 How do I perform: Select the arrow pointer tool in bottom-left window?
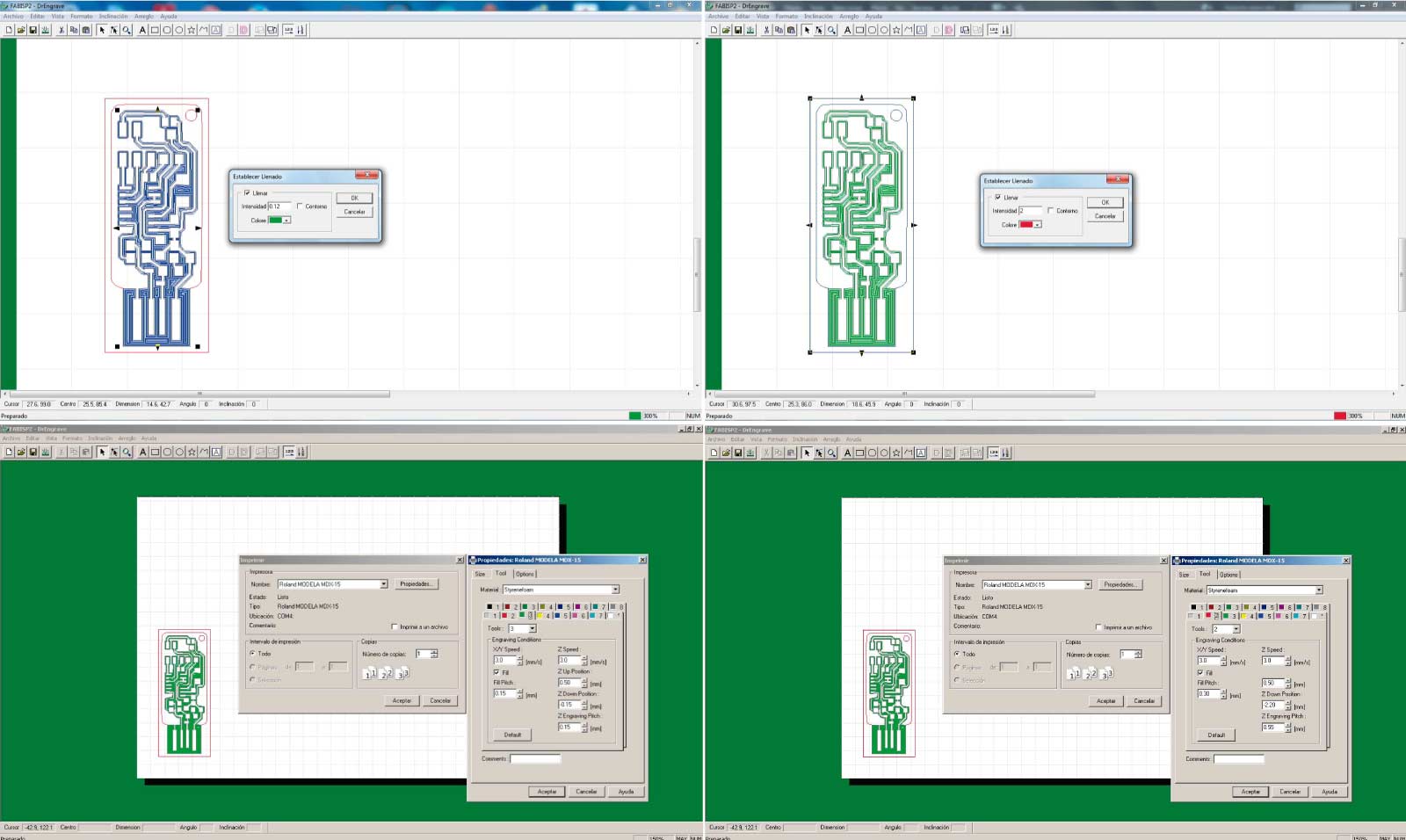tap(102, 453)
